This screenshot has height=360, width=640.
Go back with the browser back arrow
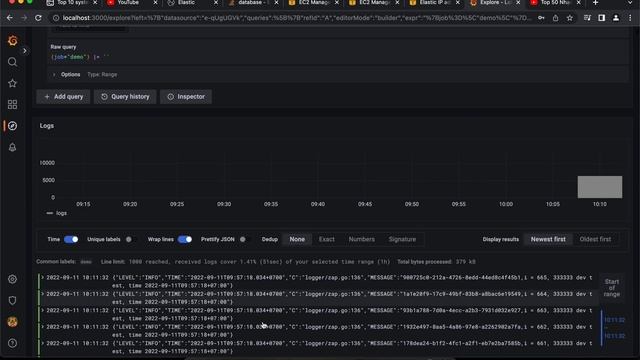click(10, 18)
